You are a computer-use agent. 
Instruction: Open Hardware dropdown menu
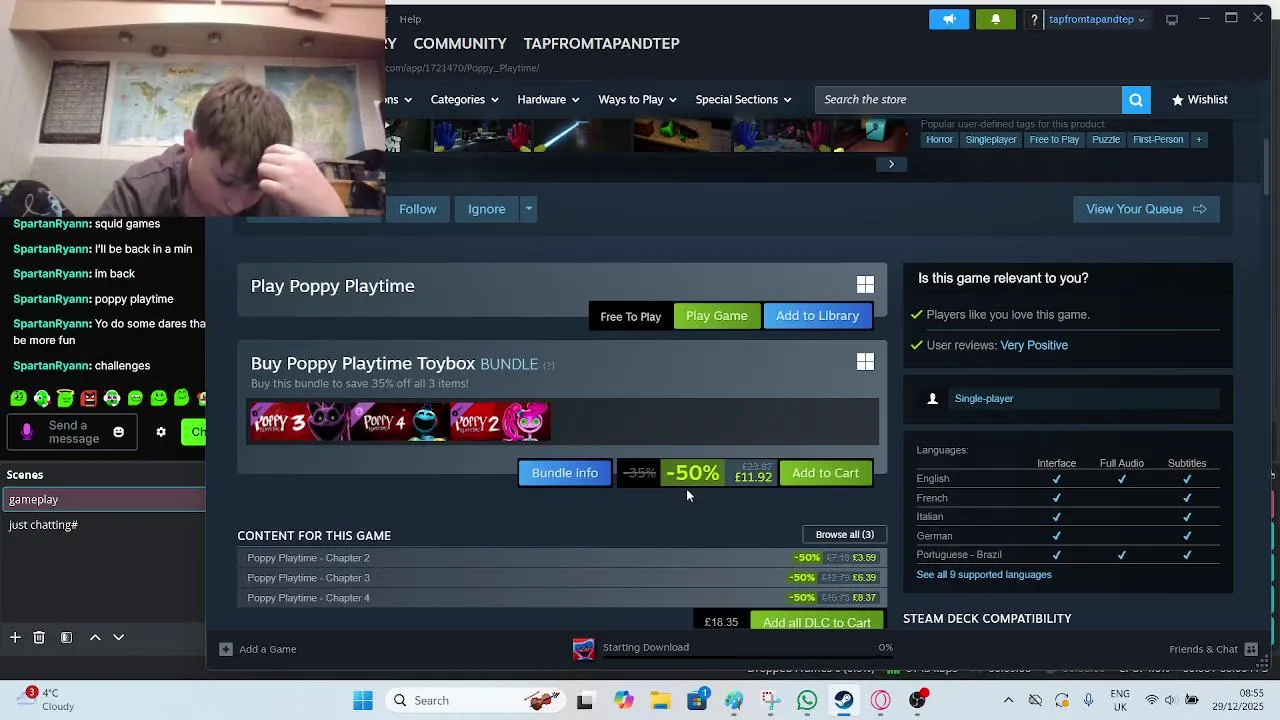point(548,100)
